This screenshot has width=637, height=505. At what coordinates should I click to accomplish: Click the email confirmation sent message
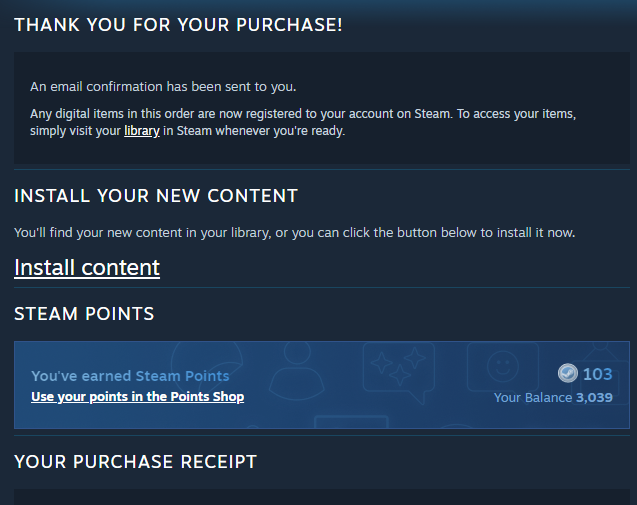pyautogui.click(x=163, y=87)
